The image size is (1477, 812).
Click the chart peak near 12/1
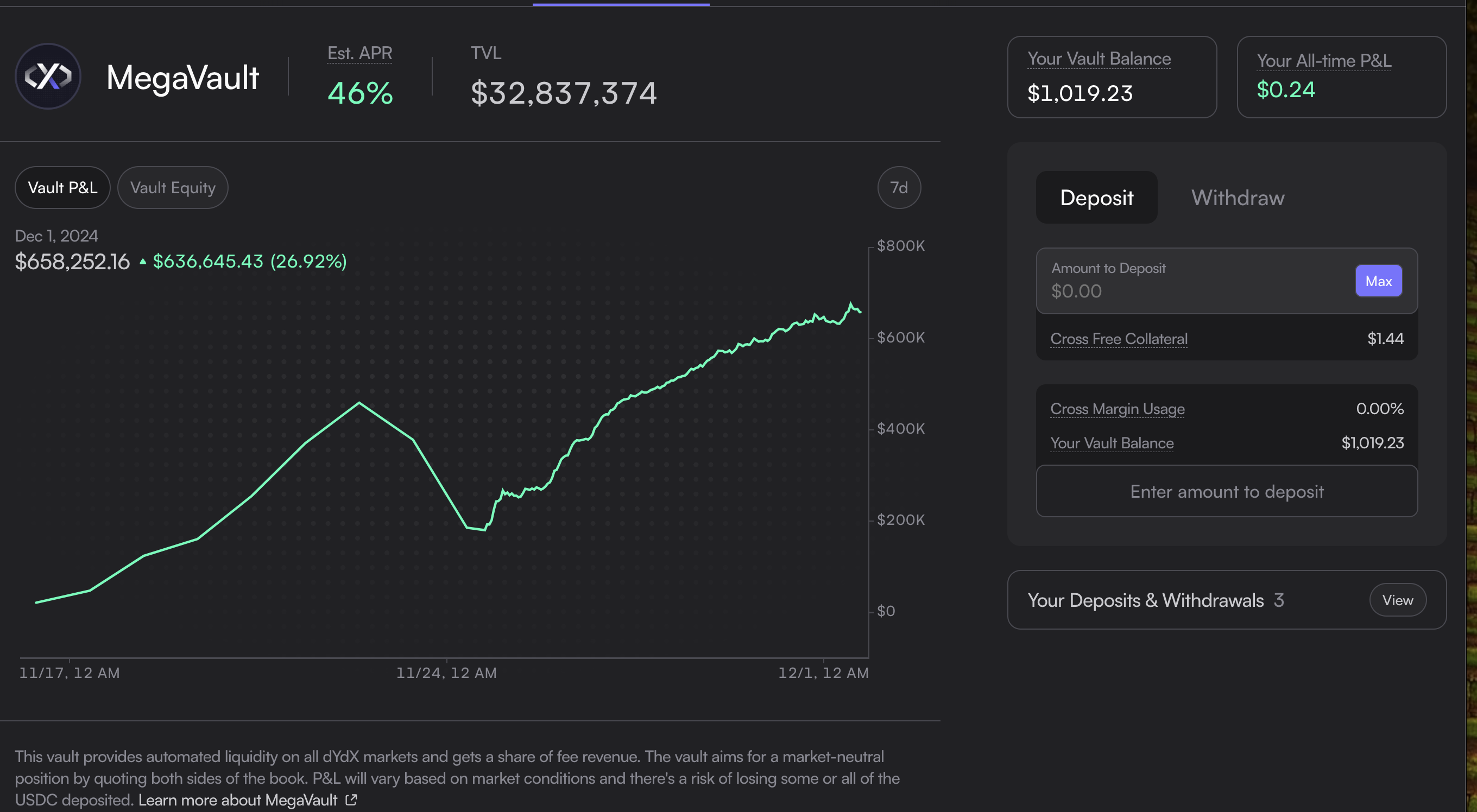[x=850, y=304]
